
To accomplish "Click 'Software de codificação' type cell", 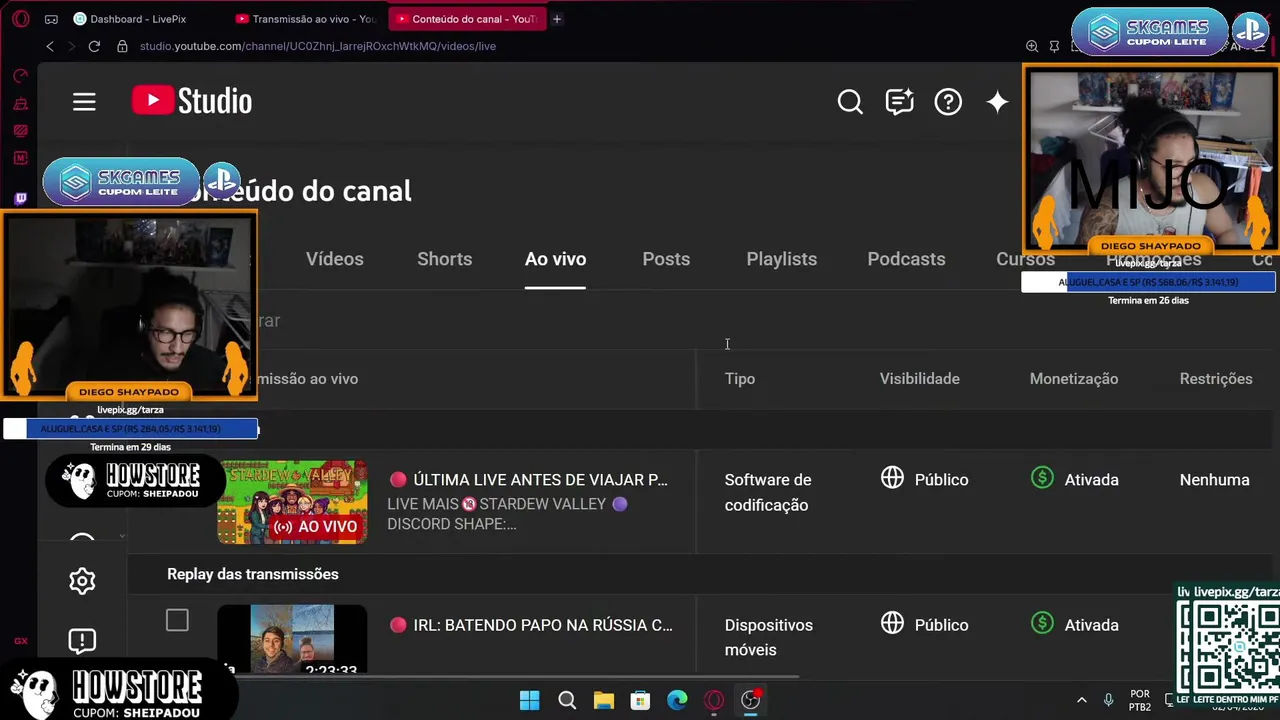I will click(x=768, y=492).
